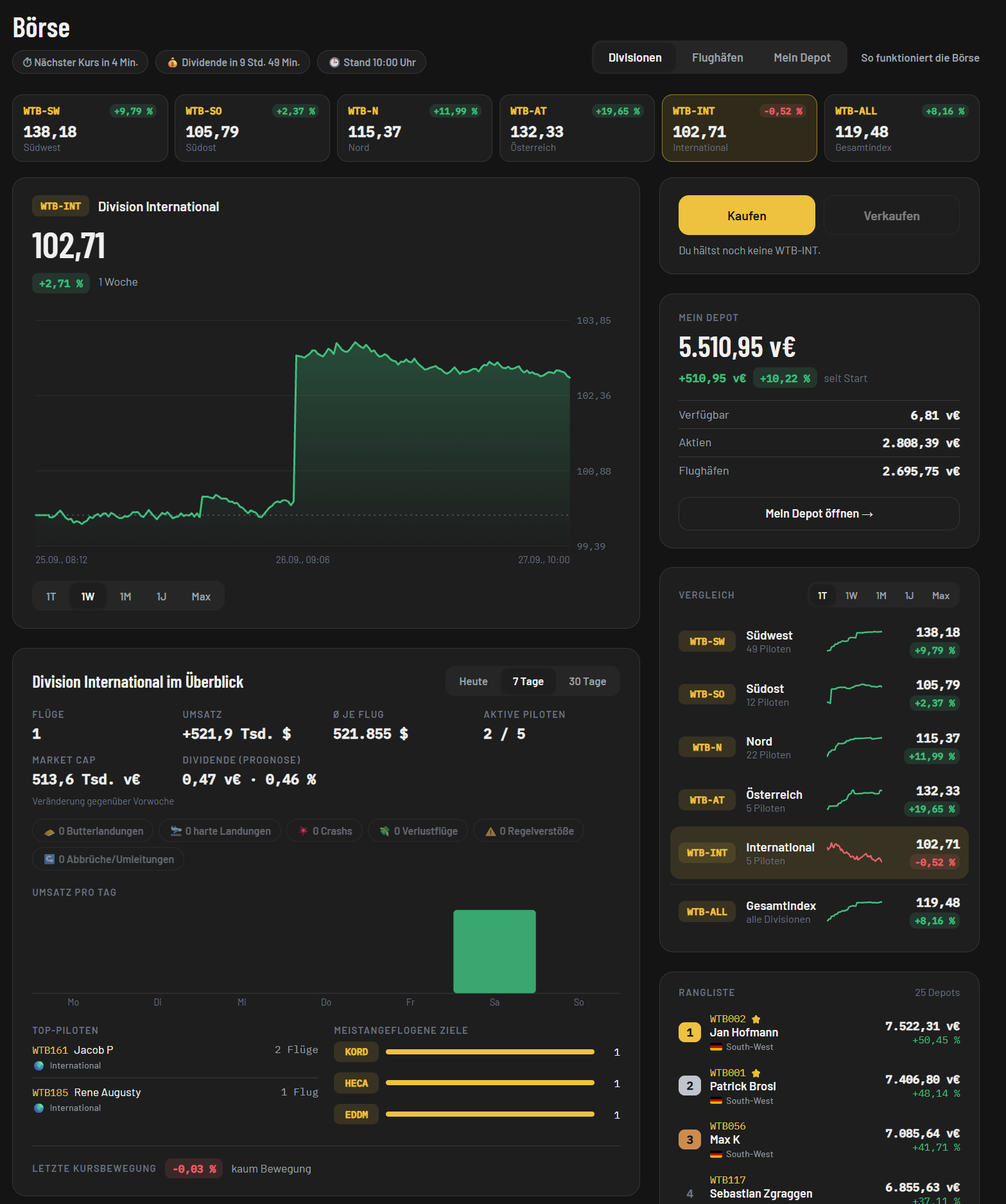Click the warning triangle on Regelverstöße
This screenshot has width=1006, height=1204.
pos(490,832)
